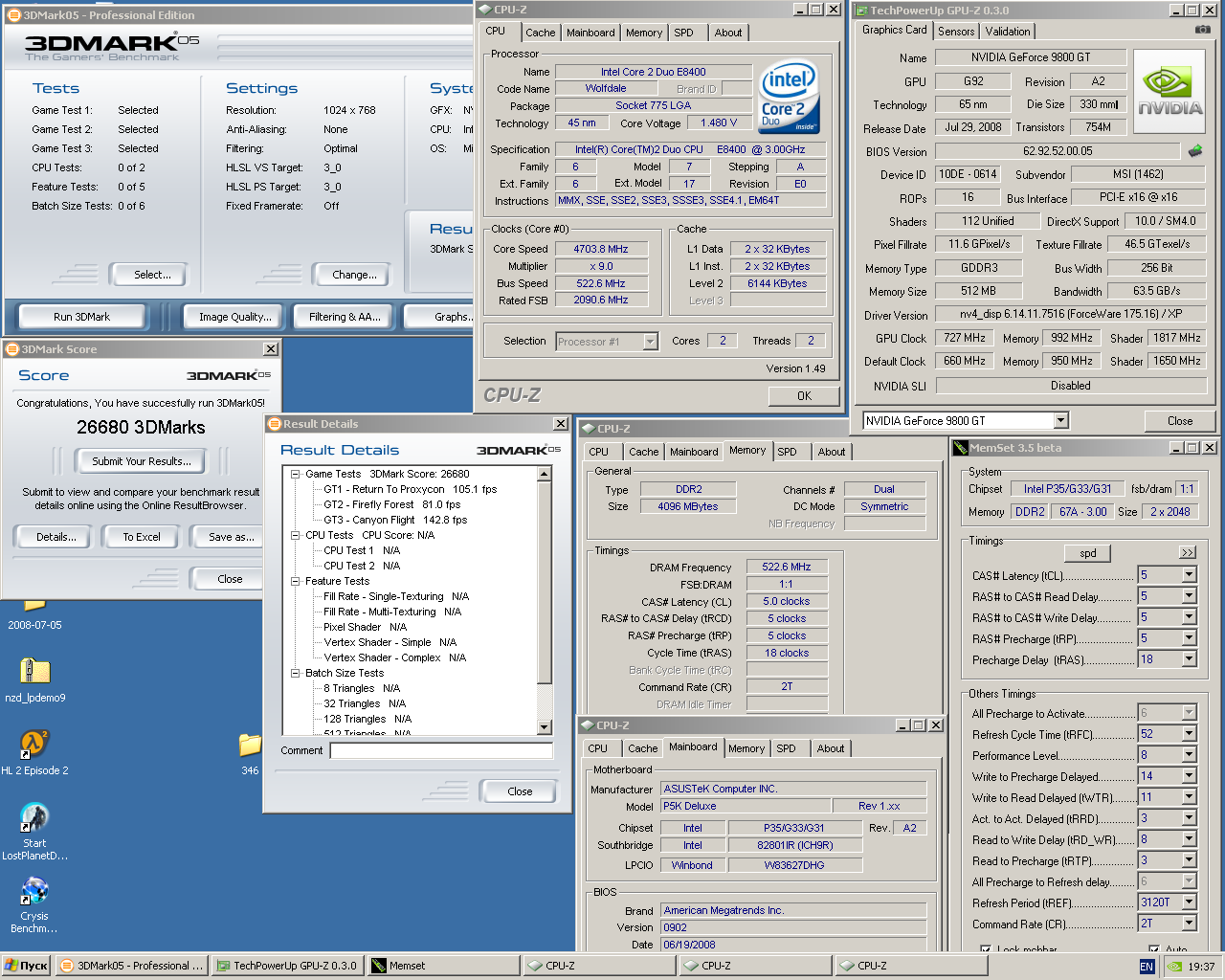Click the NVIDIA tray icon in the taskbar

(1173, 967)
